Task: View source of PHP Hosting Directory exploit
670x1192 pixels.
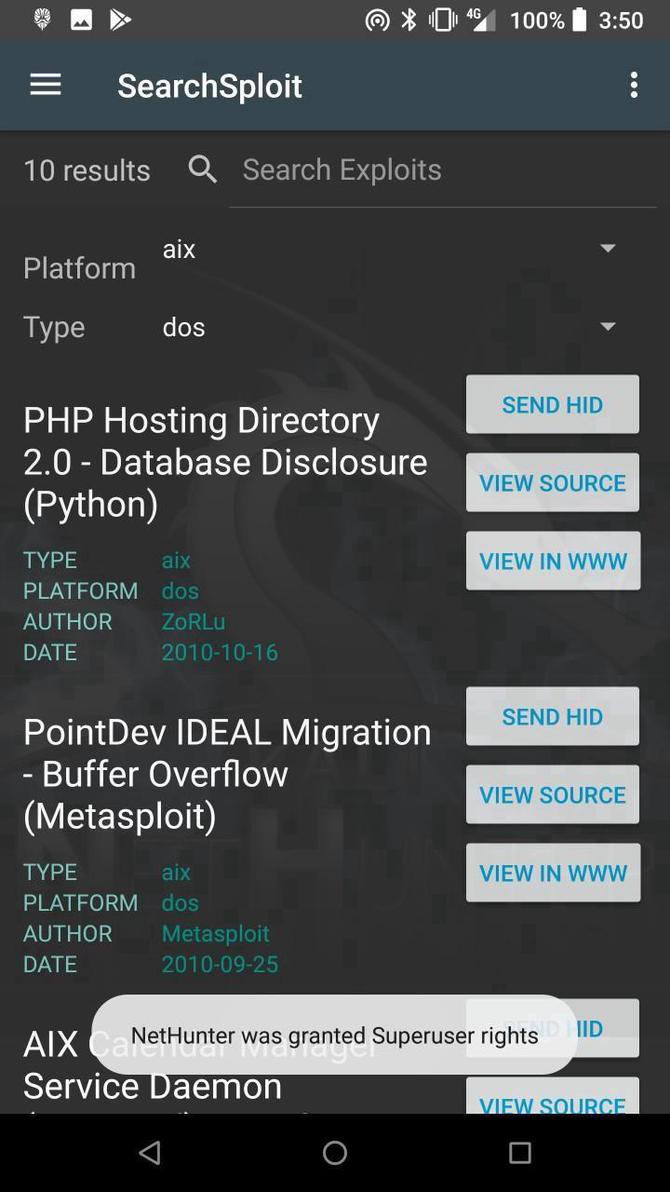Action: [x=551, y=483]
